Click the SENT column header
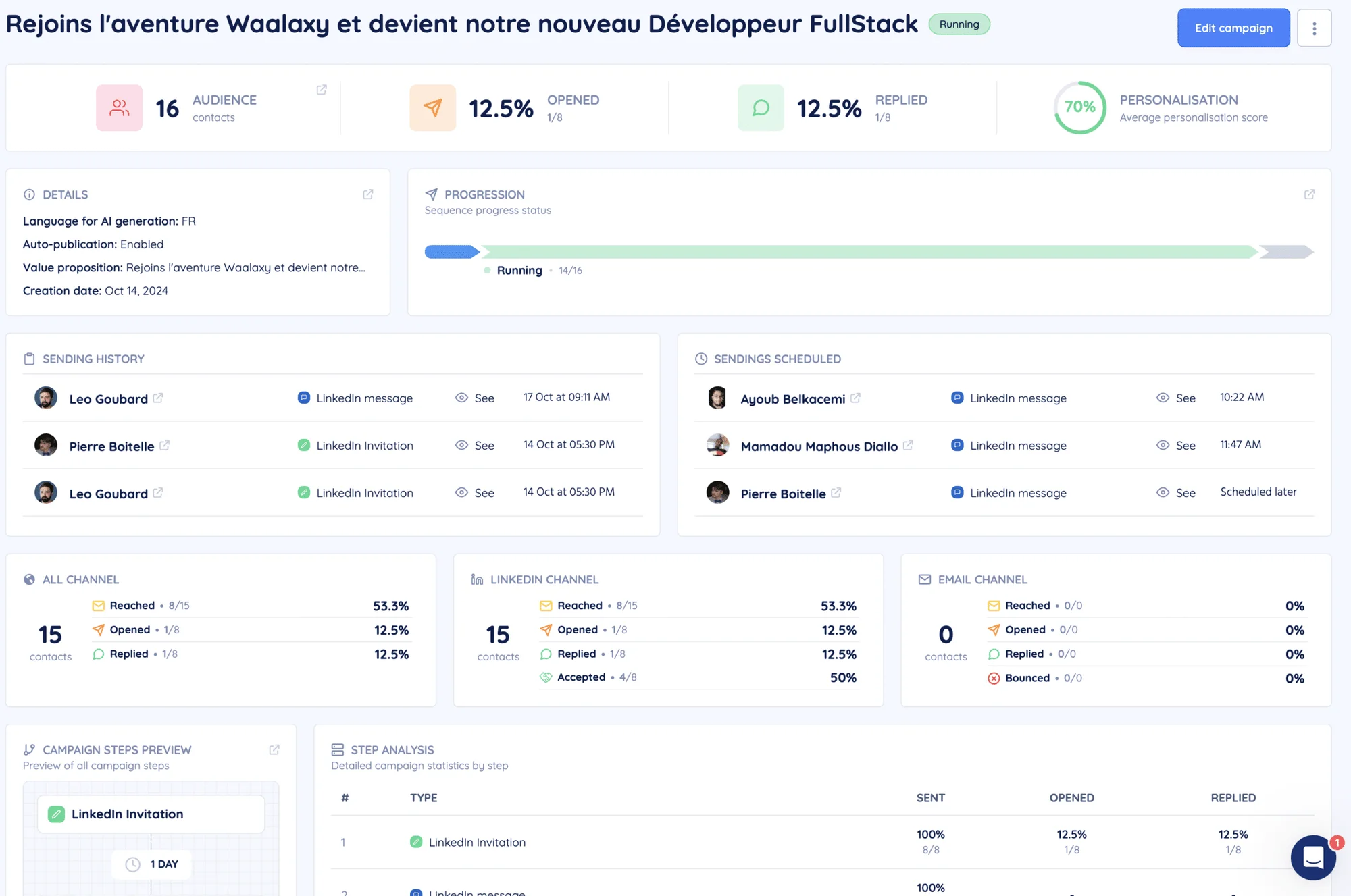This screenshot has width=1351, height=896. point(930,798)
